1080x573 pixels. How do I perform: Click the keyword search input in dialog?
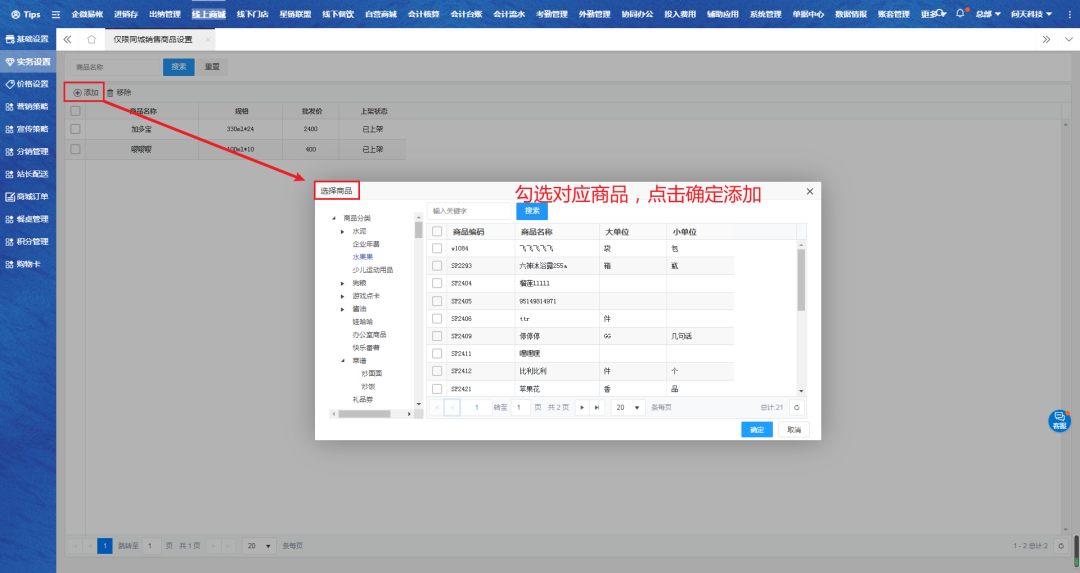pos(470,211)
